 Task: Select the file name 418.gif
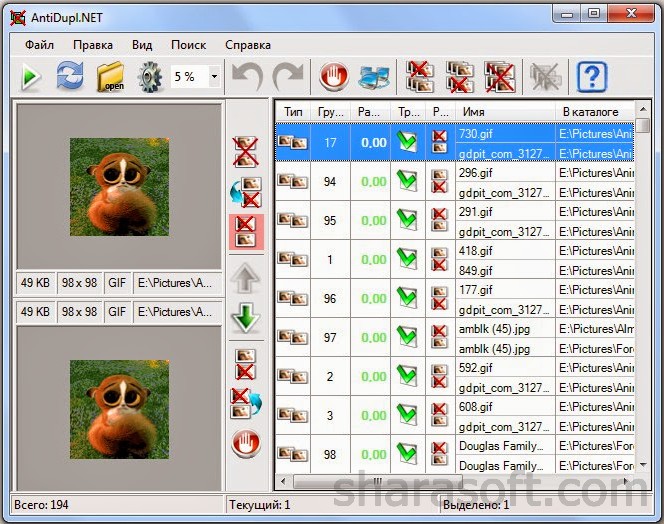[x=476, y=251]
